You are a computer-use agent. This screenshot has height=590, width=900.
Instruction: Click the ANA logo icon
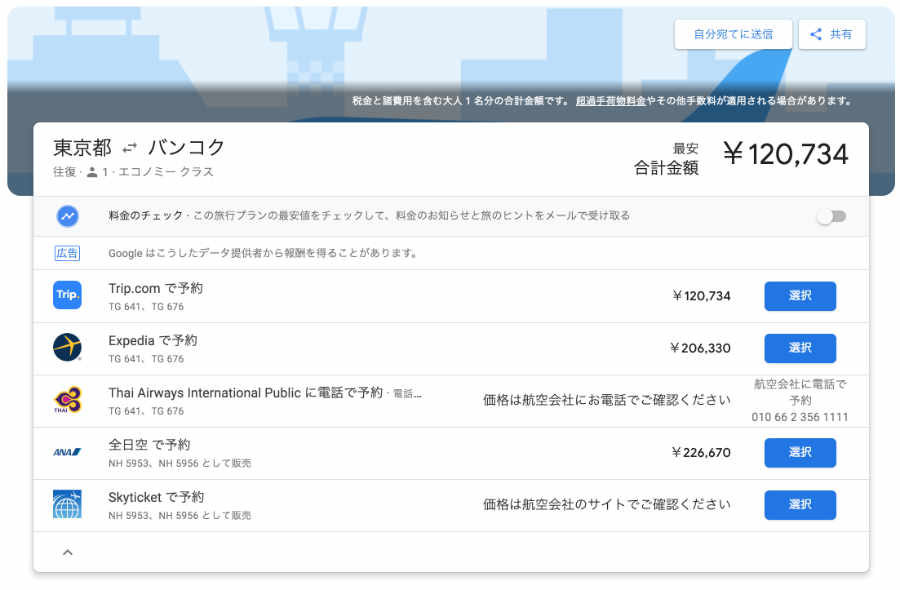[67, 452]
